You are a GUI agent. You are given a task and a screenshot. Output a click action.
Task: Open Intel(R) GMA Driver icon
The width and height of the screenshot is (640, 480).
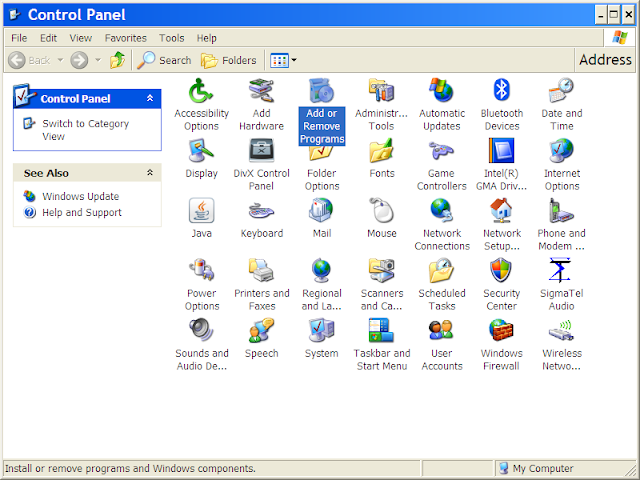coord(502,150)
